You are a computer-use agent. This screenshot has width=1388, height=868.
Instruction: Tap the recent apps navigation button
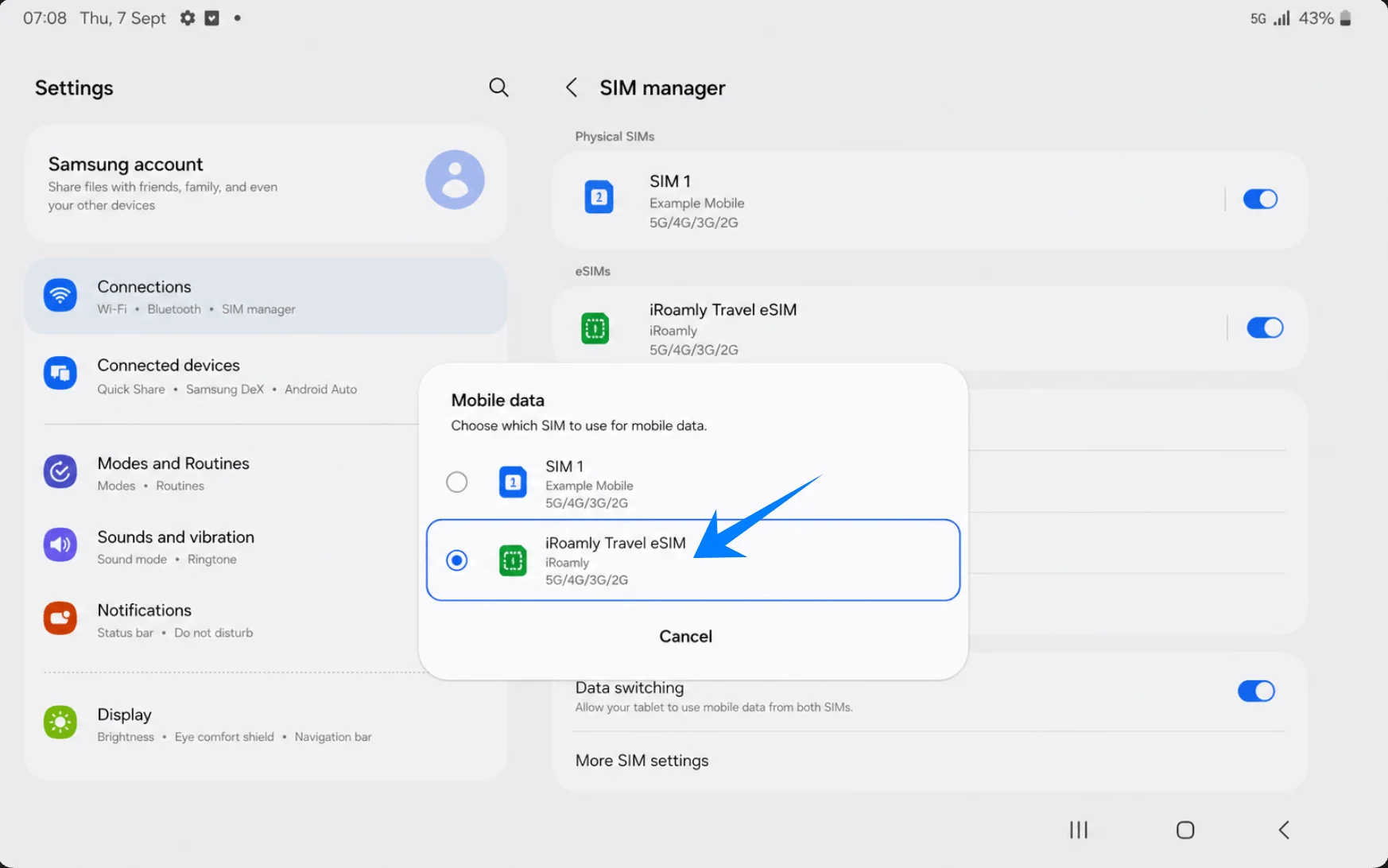[1079, 830]
